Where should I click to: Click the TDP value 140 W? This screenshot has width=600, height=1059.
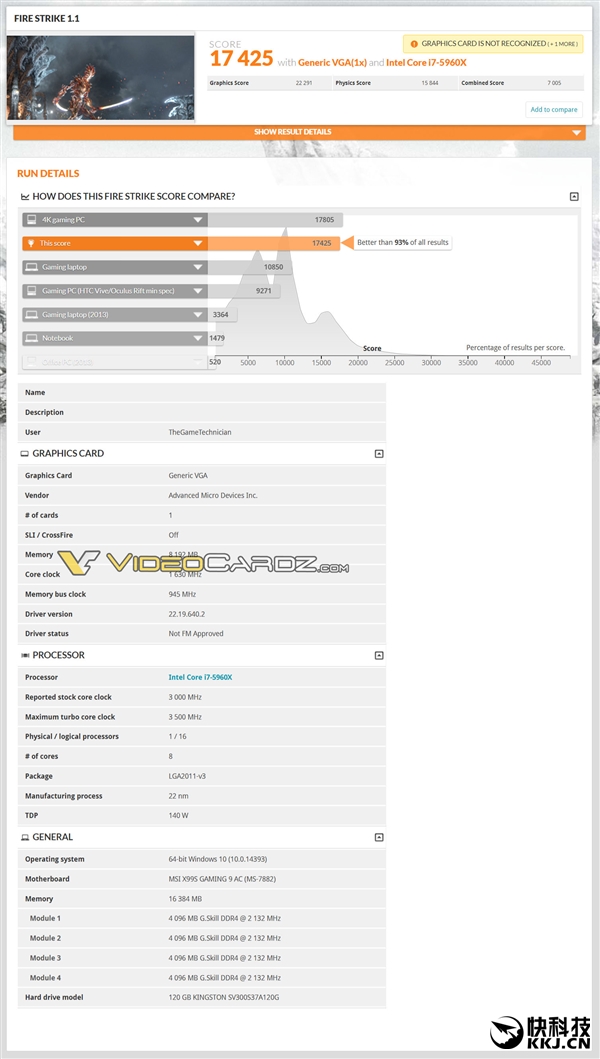point(179,816)
